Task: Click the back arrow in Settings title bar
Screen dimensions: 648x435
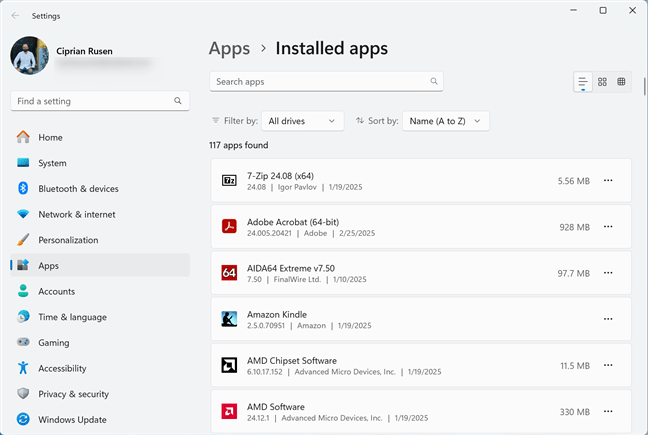Action: click(15, 16)
